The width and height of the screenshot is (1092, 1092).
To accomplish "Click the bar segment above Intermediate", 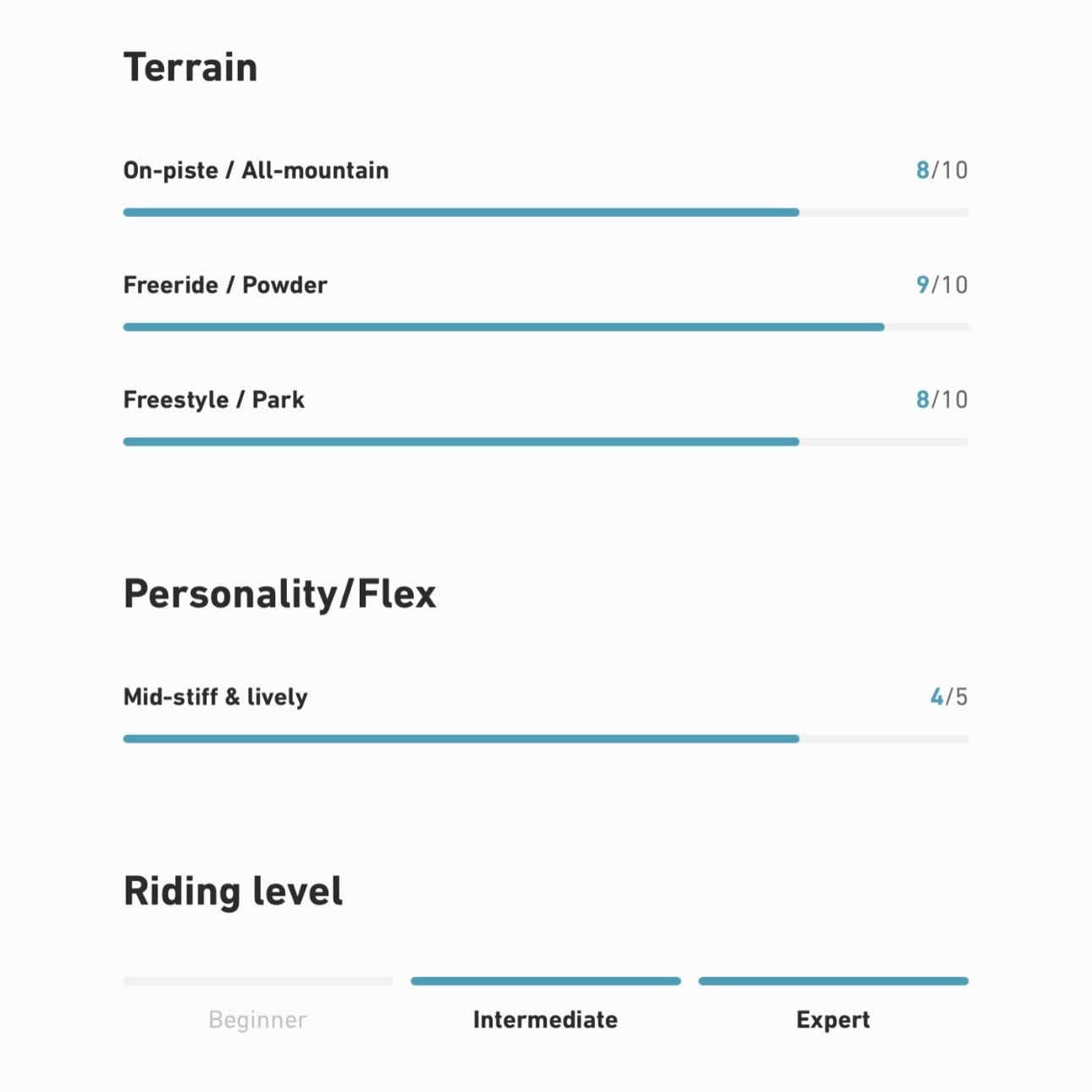I will click(545, 981).
